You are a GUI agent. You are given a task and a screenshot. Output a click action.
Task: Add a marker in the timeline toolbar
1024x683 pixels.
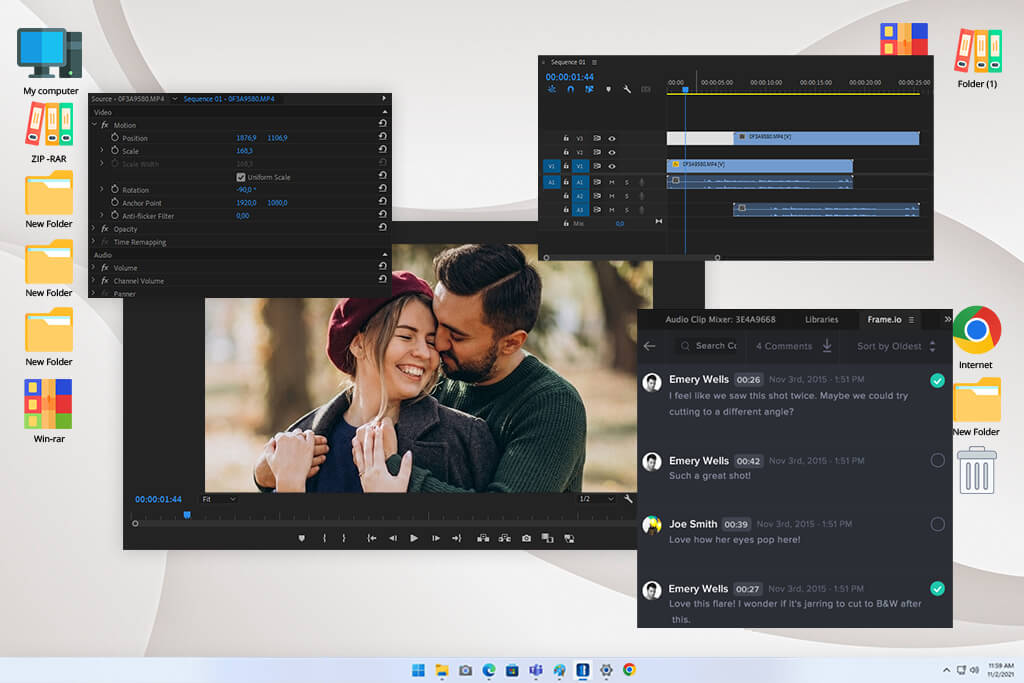tap(609, 89)
